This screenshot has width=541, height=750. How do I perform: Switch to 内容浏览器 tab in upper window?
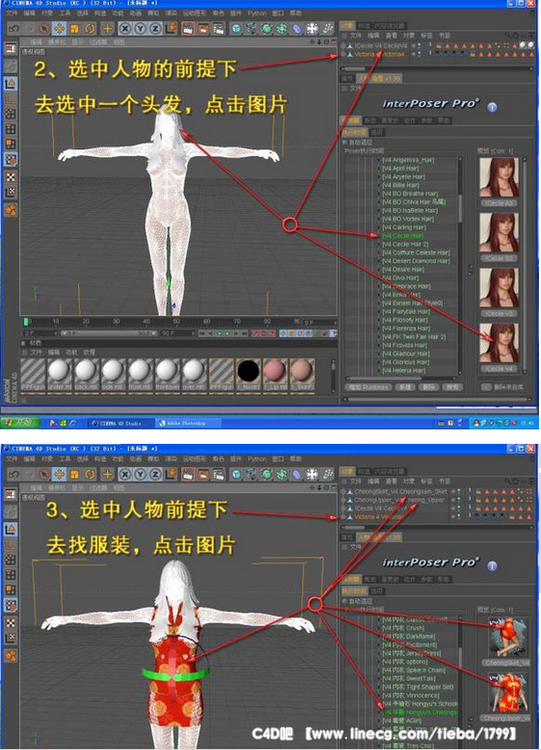pyautogui.click(x=388, y=25)
